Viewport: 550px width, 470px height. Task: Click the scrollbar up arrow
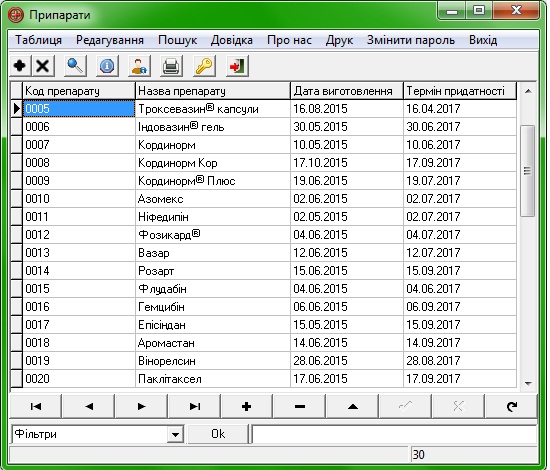(x=528, y=92)
